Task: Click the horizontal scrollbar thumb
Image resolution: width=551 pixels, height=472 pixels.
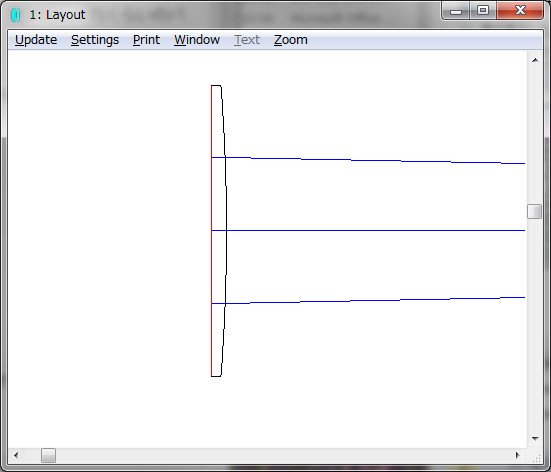Action: [x=48, y=455]
